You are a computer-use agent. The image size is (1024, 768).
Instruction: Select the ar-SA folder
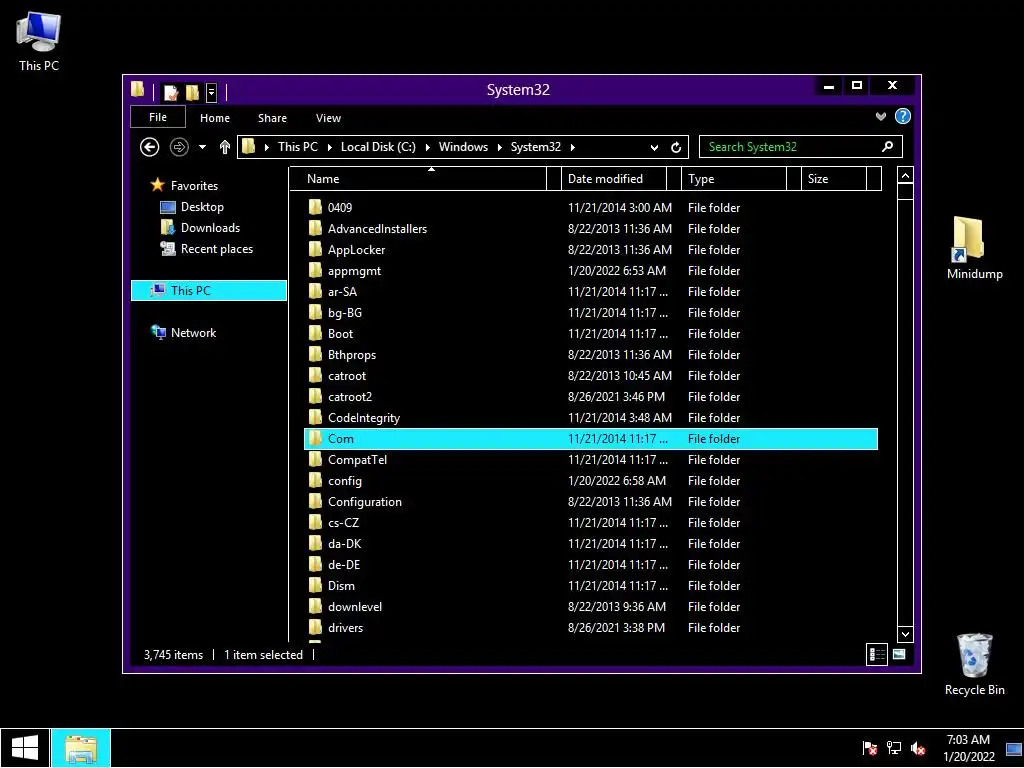tap(342, 292)
